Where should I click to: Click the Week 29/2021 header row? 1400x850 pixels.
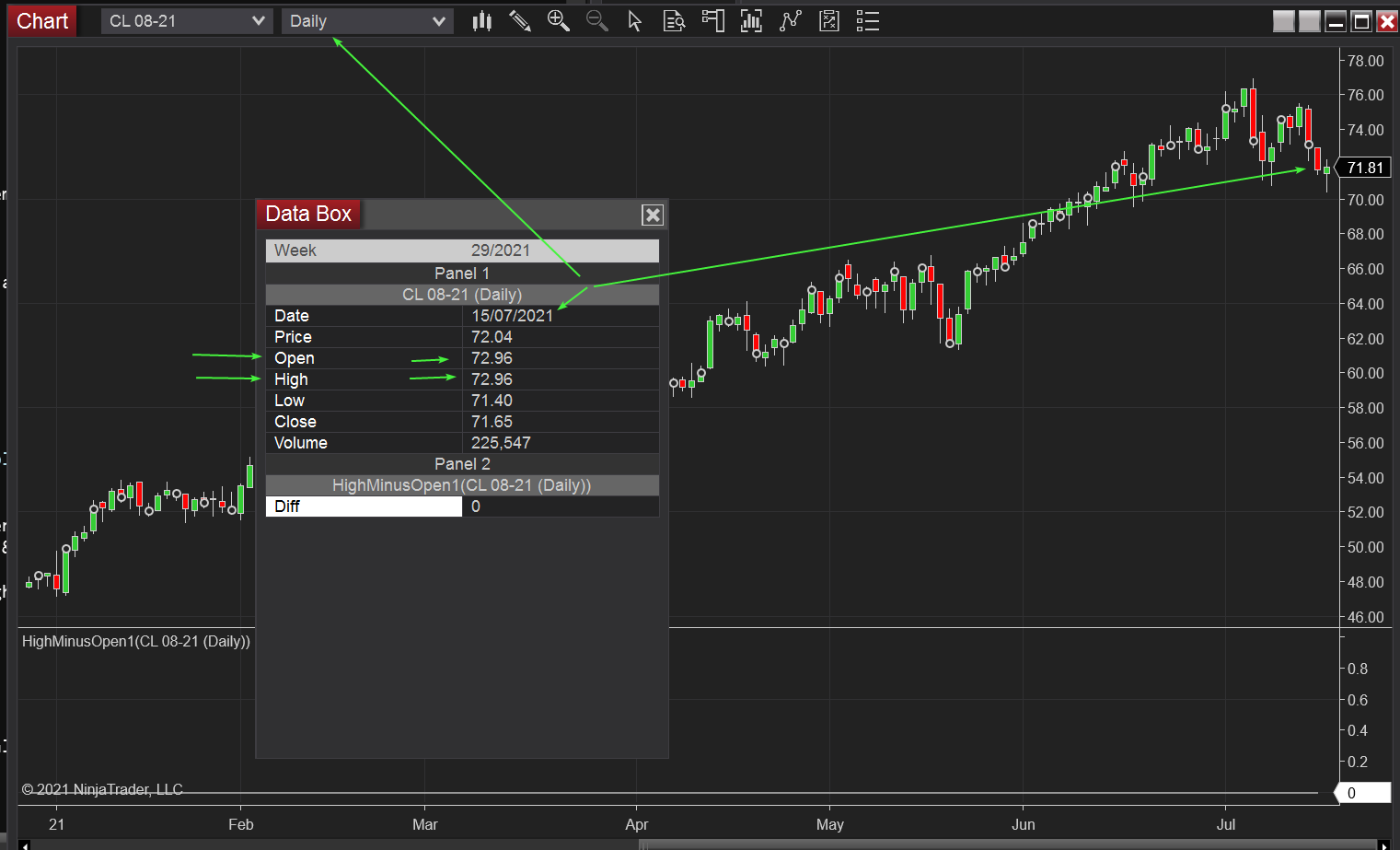click(462, 250)
